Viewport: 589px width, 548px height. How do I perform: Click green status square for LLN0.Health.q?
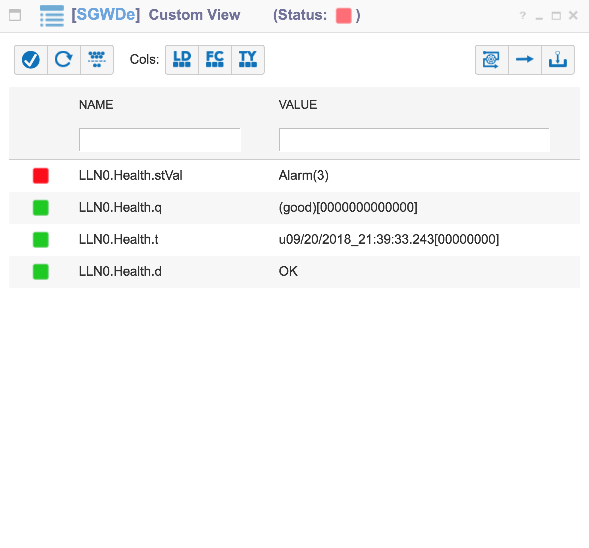click(x=41, y=208)
